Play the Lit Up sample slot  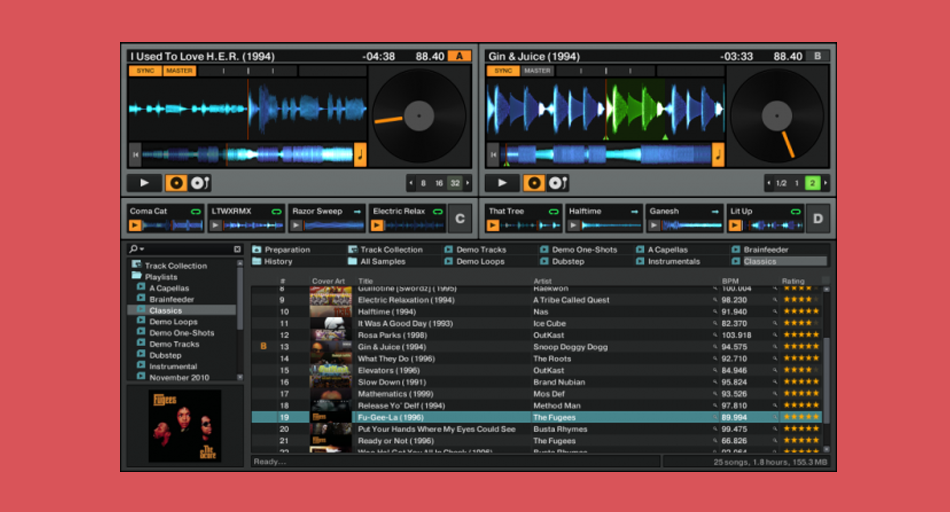(x=735, y=225)
